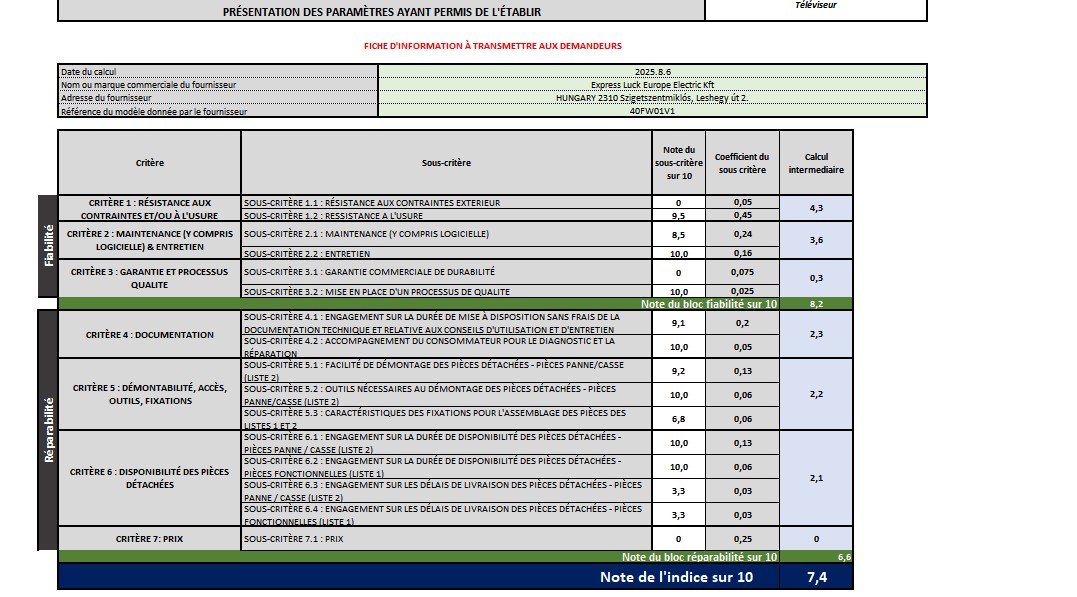Click the vertical 'Fiabilité' block label
Image resolution: width=1077 pixels, height=597 pixels.
(48, 246)
